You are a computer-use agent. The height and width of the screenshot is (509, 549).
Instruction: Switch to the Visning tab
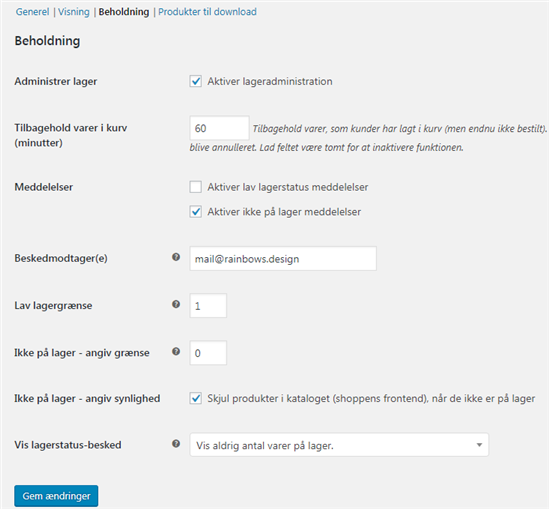point(74,12)
